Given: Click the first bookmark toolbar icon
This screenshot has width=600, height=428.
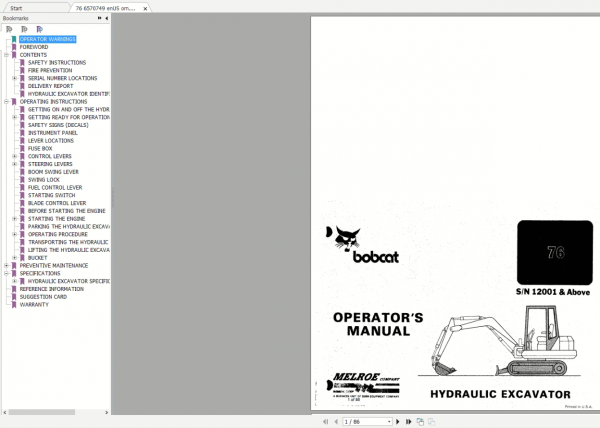Looking at the screenshot, I should click(9, 29).
